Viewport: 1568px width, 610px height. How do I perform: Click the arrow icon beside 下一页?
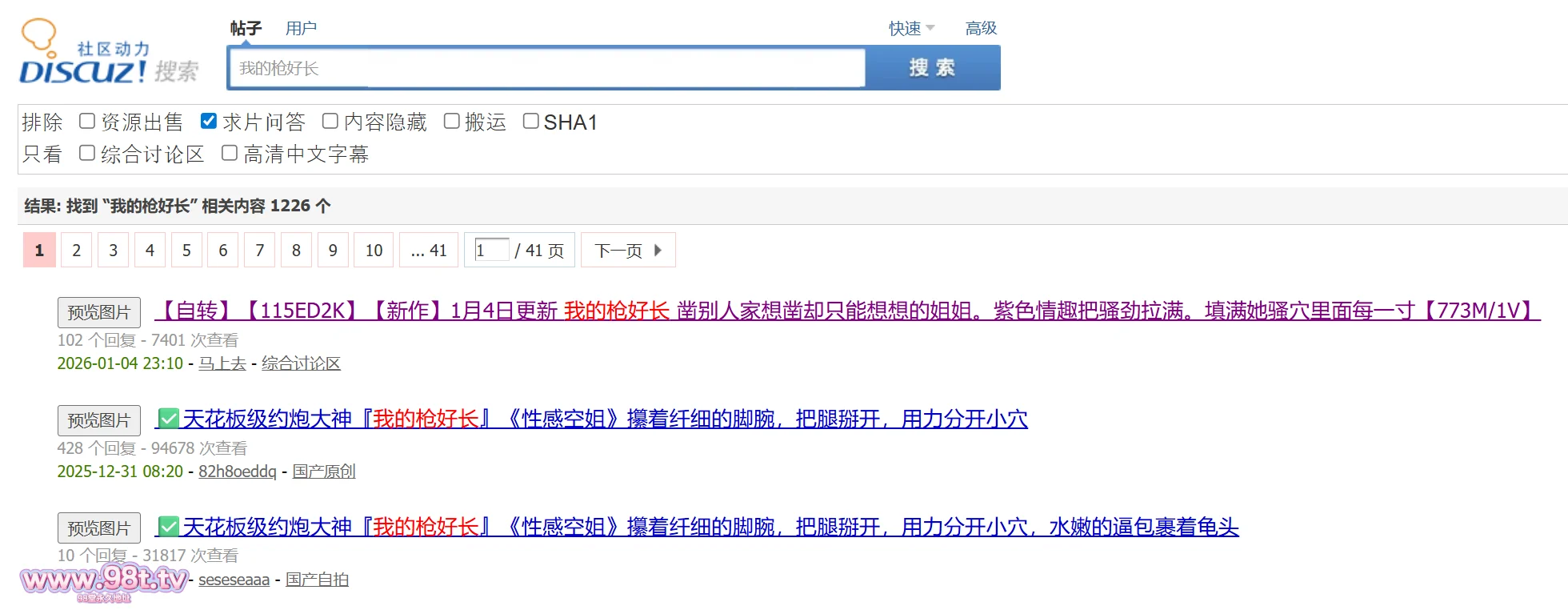[x=658, y=251]
